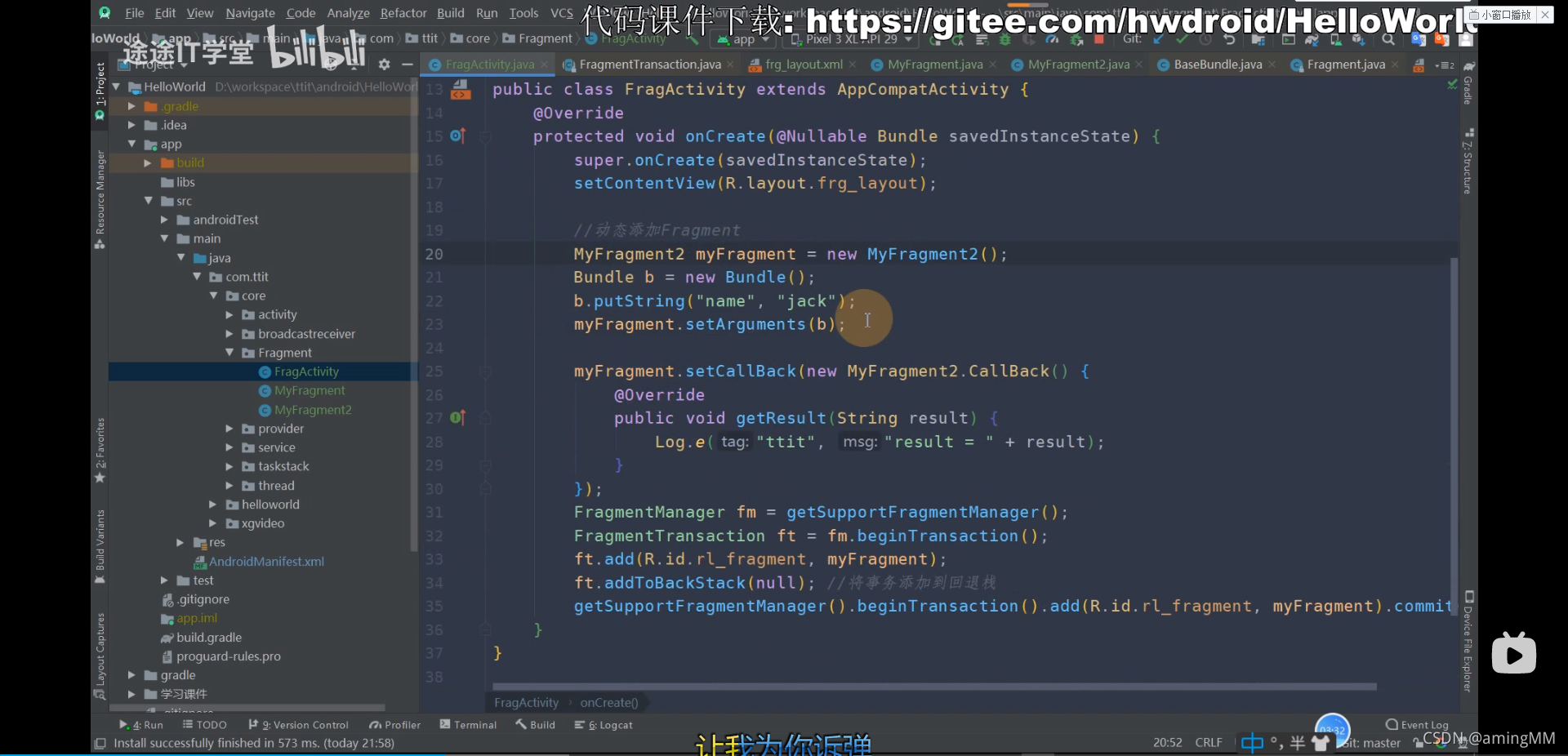Click the layout file gutter icon on line 13
Screen dimensions: 1568x756
pyautogui.click(x=461, y=89)
